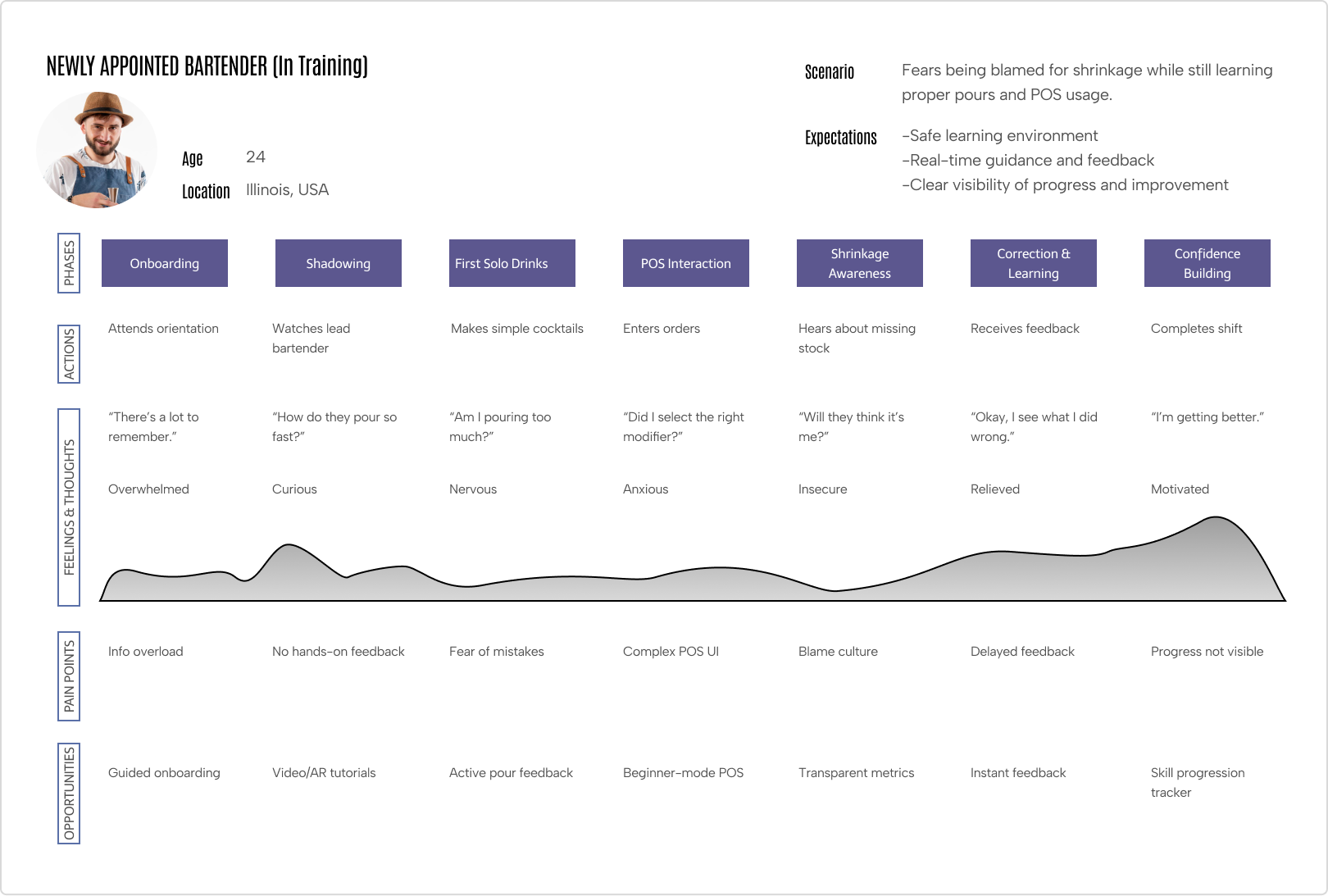The height and width of the screenshot is (896, 1328).
Task: Select the POS Interaction phase box
Action: click(x=686, y=263)
